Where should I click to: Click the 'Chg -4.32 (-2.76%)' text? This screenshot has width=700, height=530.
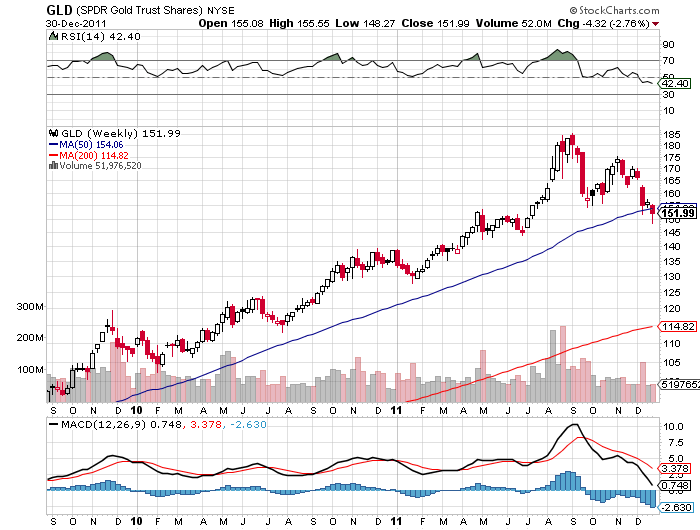603,23
